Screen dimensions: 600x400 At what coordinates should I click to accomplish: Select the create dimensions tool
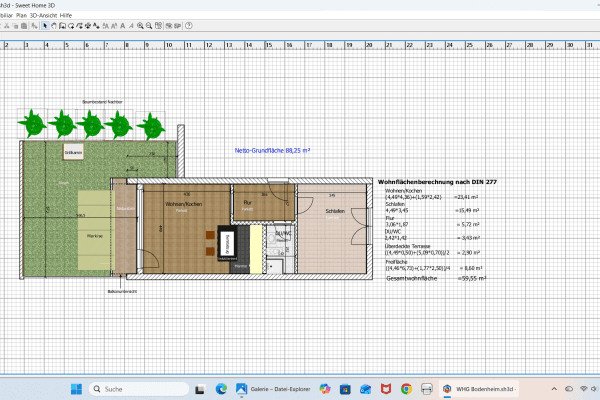88,26
